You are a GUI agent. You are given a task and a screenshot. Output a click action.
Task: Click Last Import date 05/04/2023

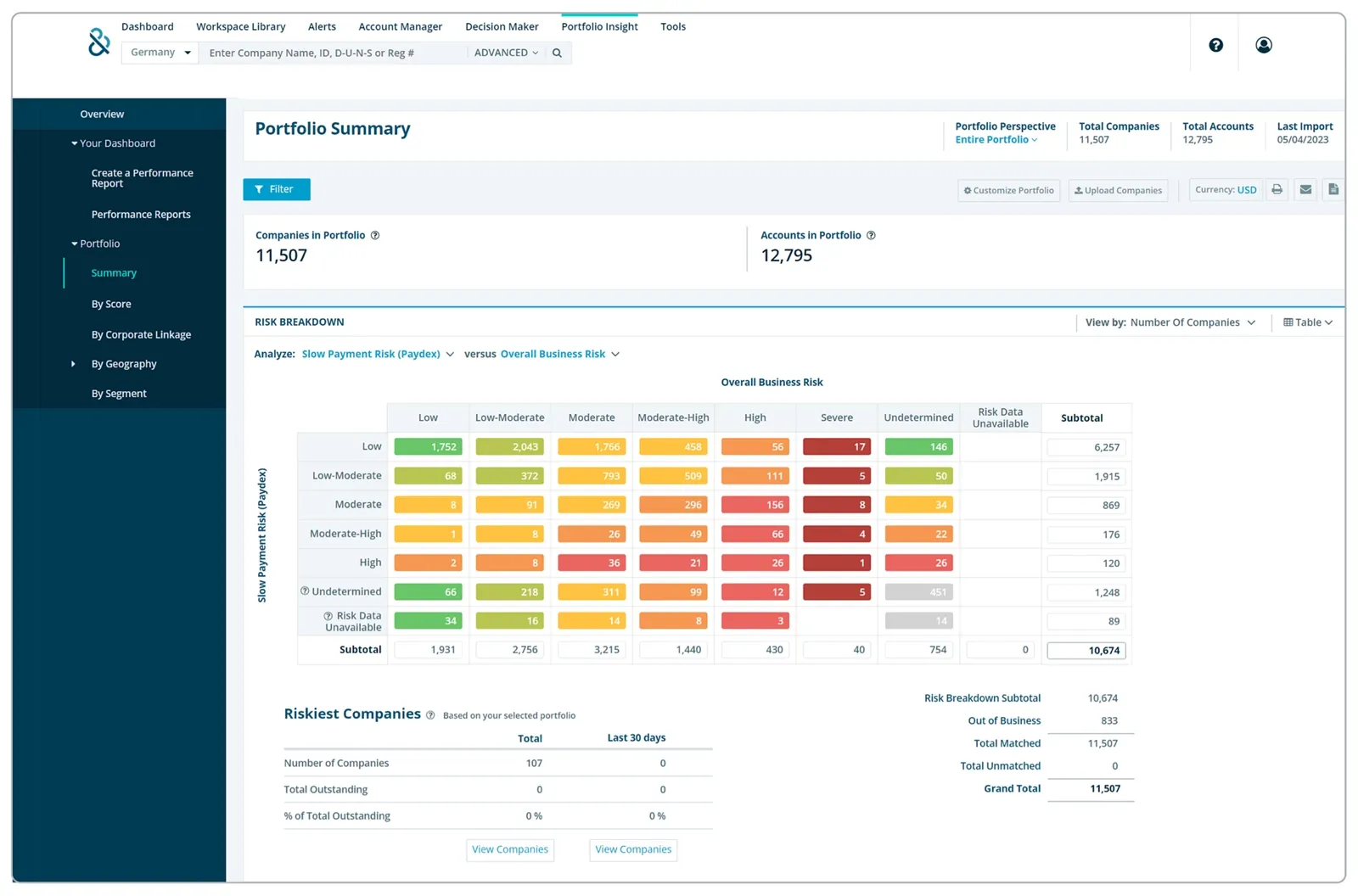point(1303,140)
